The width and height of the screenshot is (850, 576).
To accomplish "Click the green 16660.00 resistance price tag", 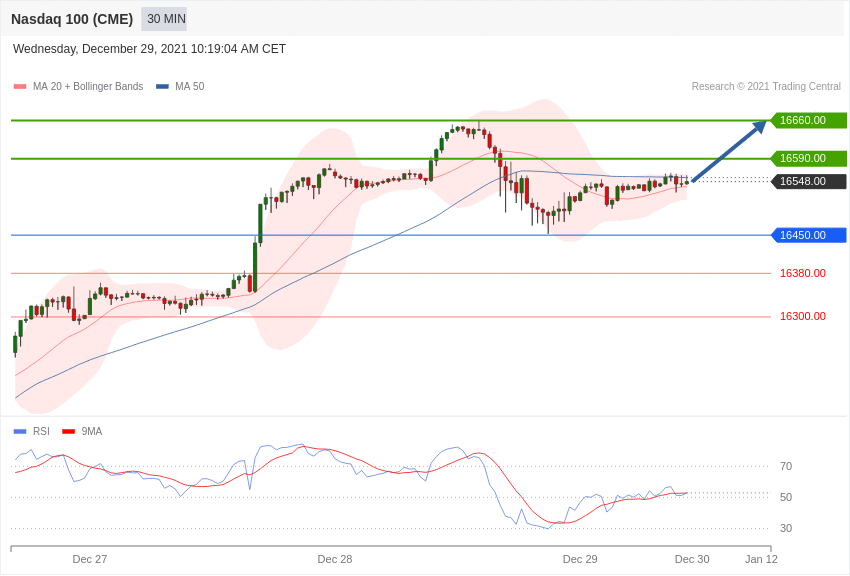I will point(809,120).
